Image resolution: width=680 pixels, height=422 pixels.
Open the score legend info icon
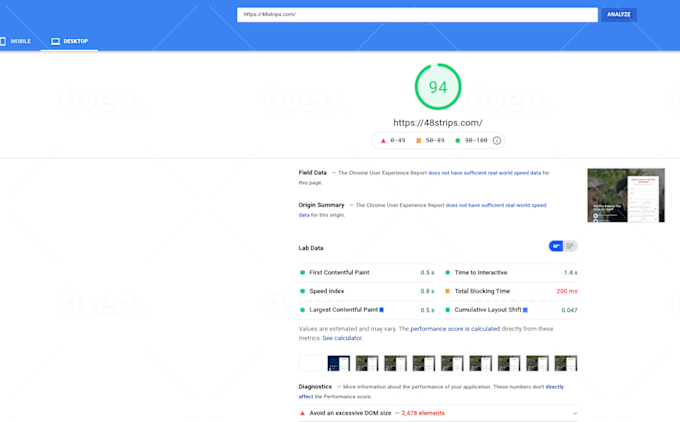pyautogui.click(x=497, y=141)
